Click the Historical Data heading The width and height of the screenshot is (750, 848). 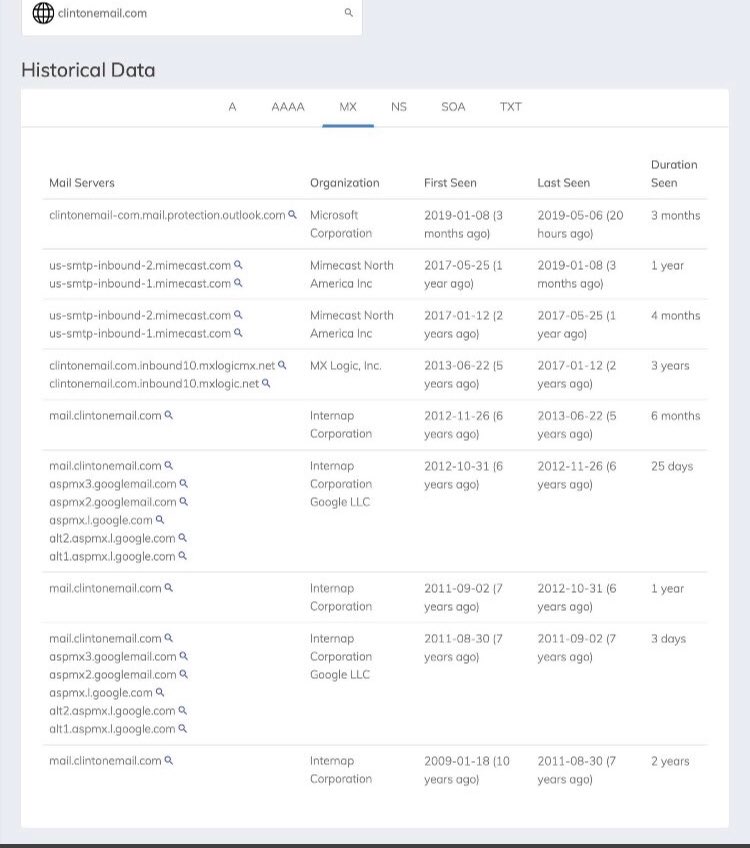(x=88, y=70)
